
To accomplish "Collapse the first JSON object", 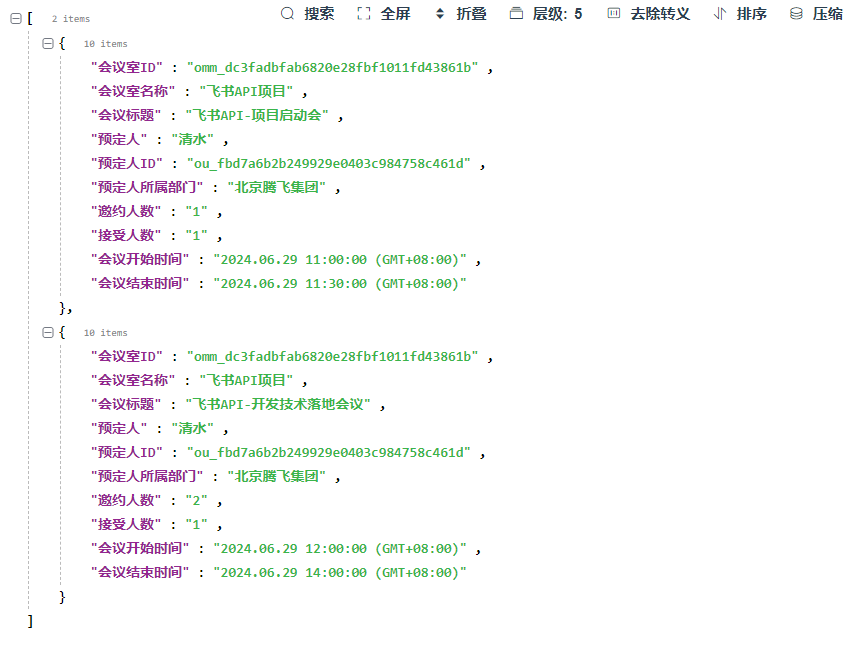I will coord(47,44).
